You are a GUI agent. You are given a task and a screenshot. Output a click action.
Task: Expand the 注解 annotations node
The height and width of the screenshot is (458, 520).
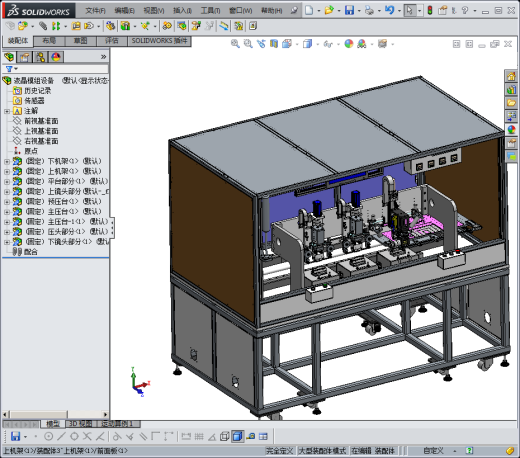pos(7,111)
